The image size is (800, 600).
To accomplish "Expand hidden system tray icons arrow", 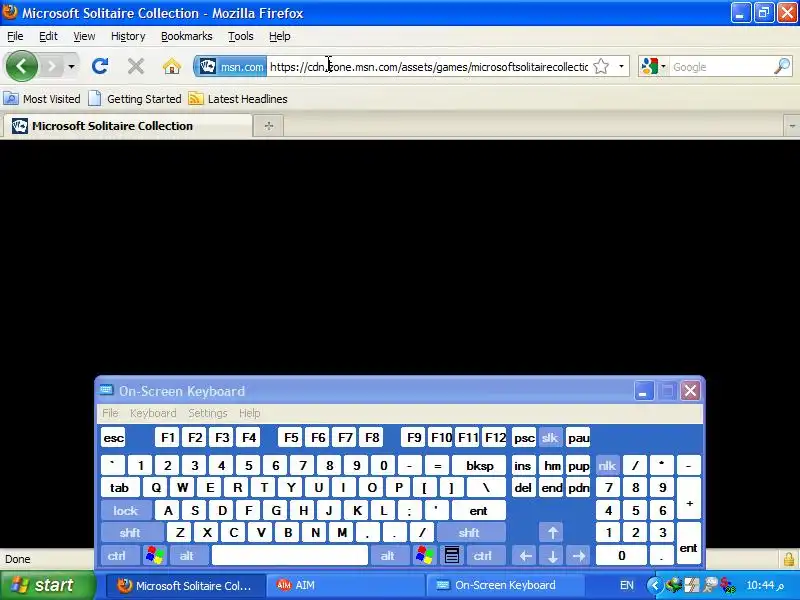I will (655, 585).
